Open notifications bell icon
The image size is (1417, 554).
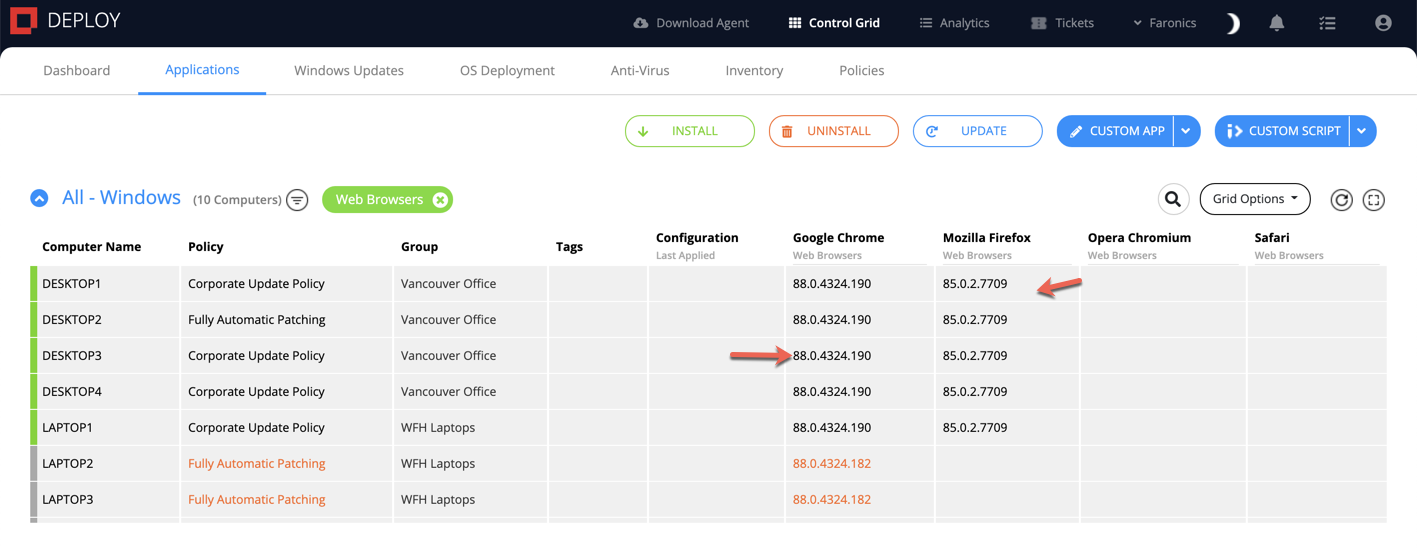coord(1277,23)
